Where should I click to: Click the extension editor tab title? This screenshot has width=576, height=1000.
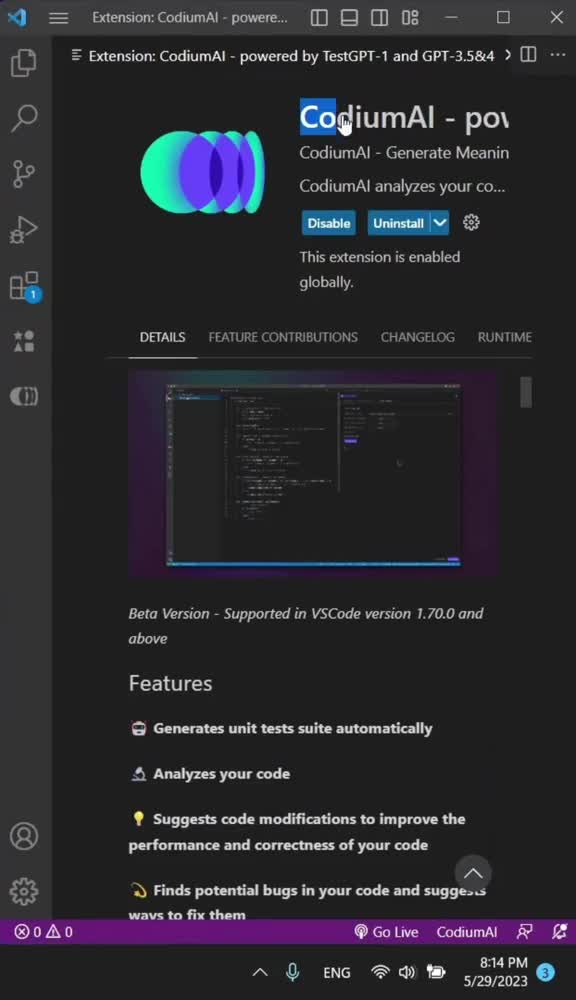(x=292, y=55)
